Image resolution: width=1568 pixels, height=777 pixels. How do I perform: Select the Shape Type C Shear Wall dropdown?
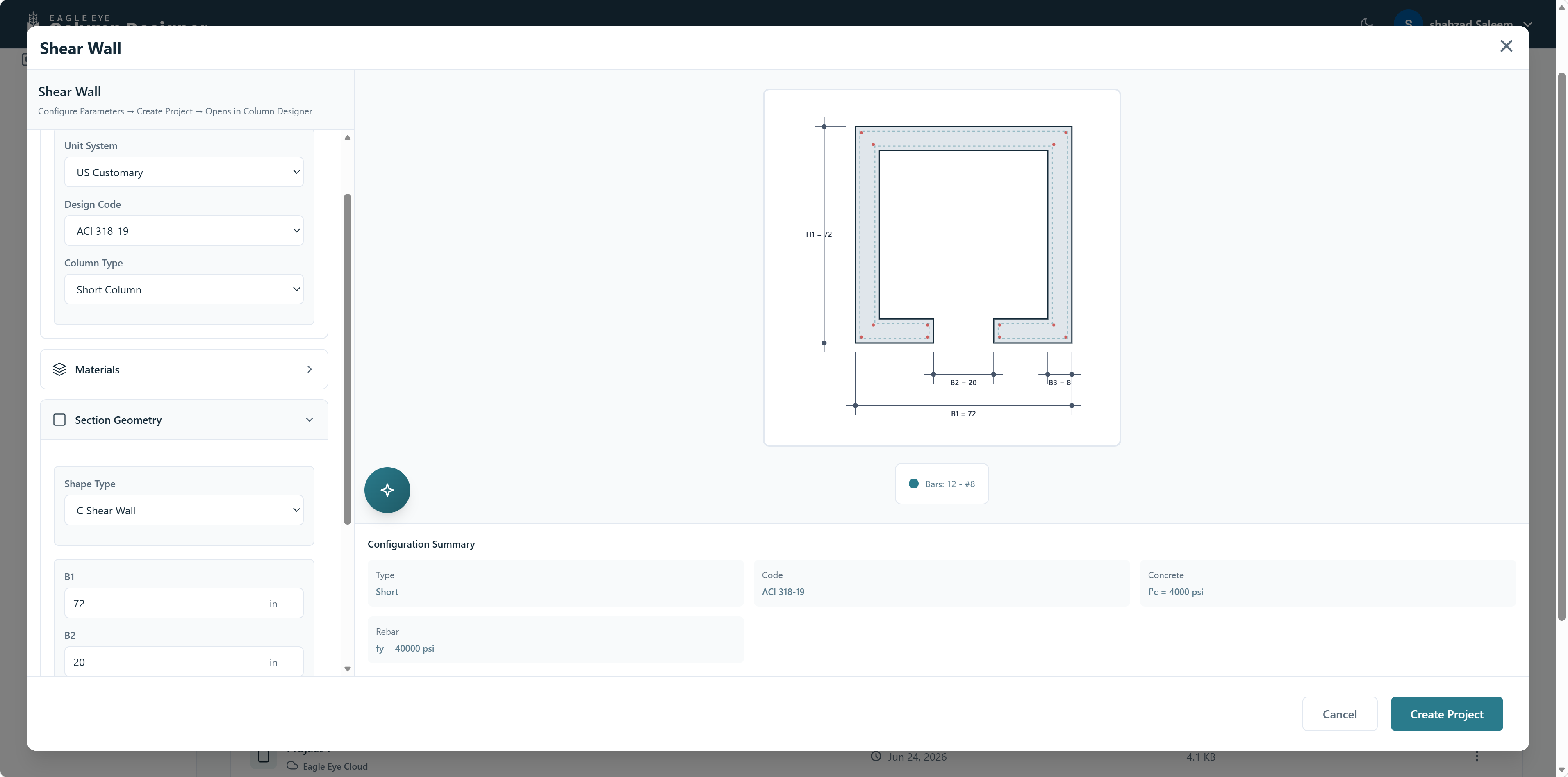pyautogui.click(x=184, y=510)
